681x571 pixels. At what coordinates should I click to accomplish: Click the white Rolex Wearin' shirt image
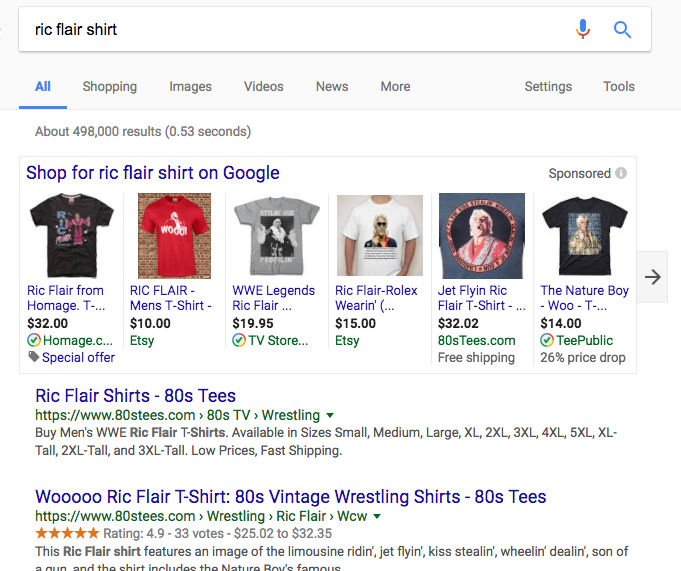pyautogui.click(x=380, y=235)
